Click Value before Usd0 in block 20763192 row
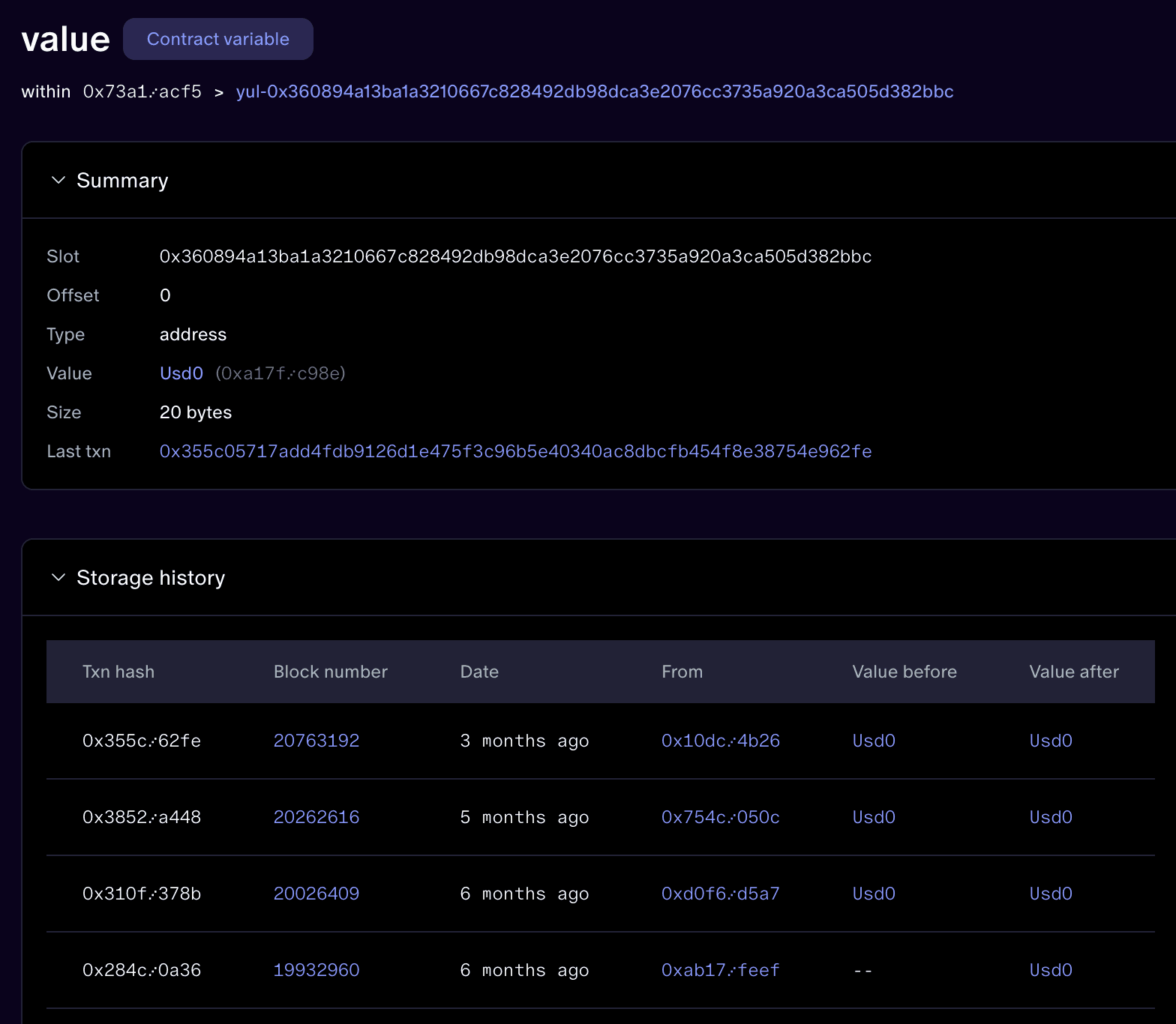The width and height of the screenshot is (1176, 1024). [873, 741]
